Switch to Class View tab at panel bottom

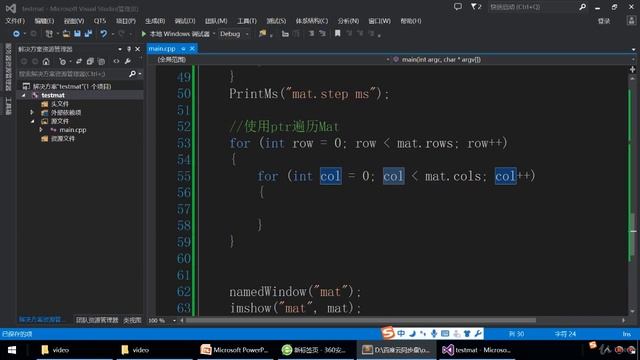tap(132, 320)
